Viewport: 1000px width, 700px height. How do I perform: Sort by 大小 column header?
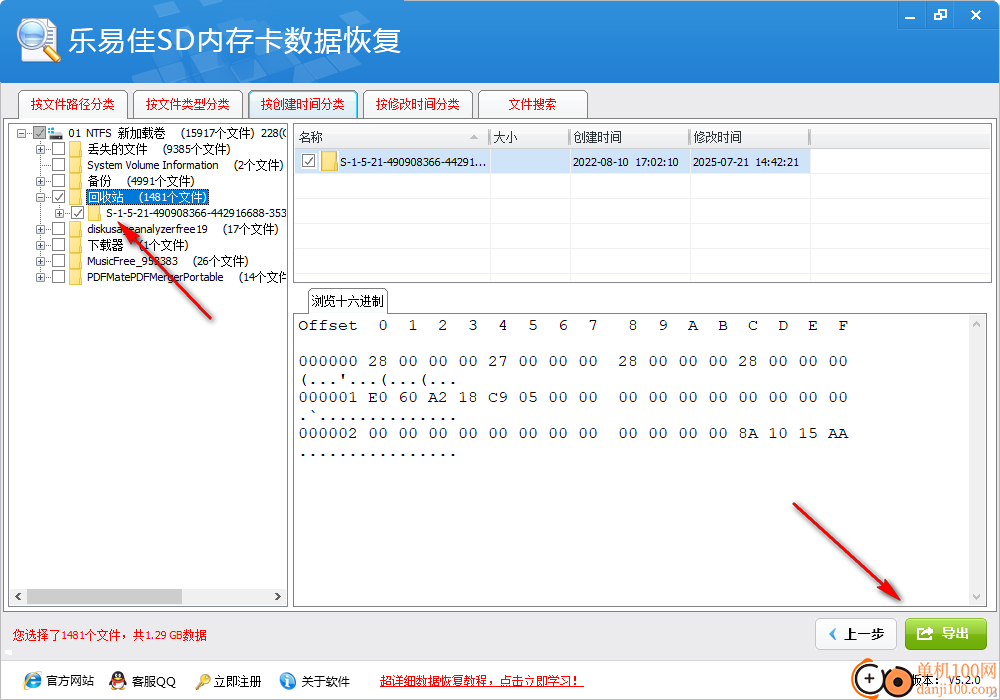[x=529, y=137]
